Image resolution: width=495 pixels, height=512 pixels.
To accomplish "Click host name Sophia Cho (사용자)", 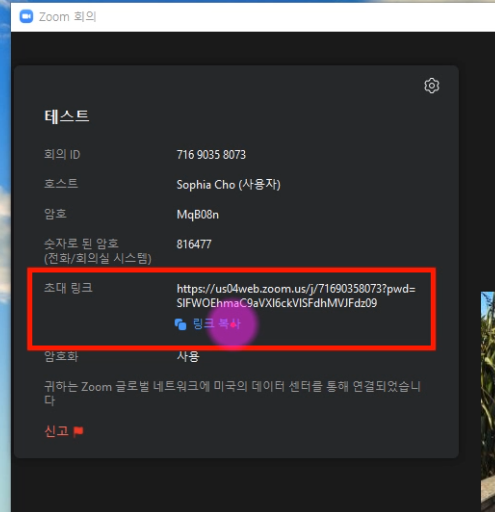I will 228,185.
